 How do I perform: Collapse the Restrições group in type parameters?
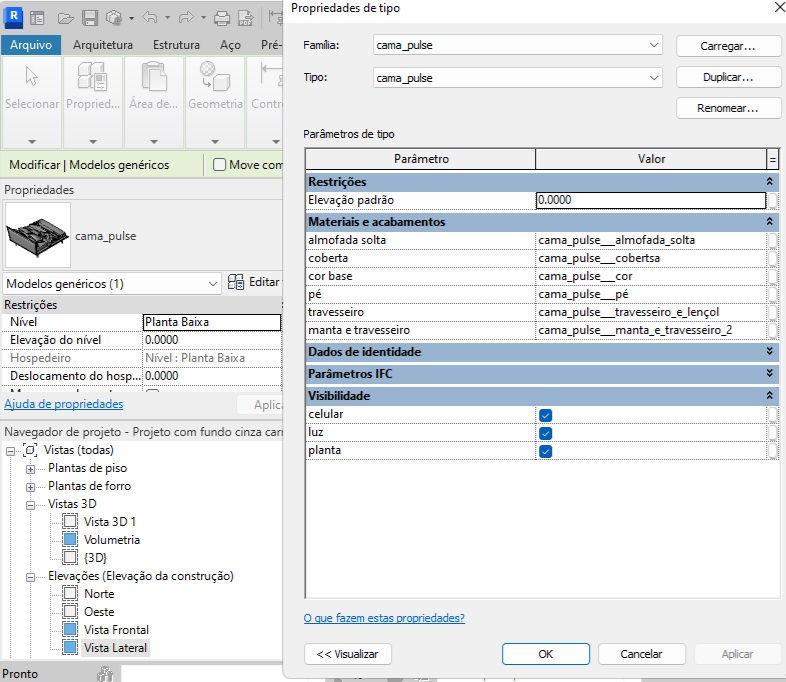pyautogui.click(x=769, y=181)
